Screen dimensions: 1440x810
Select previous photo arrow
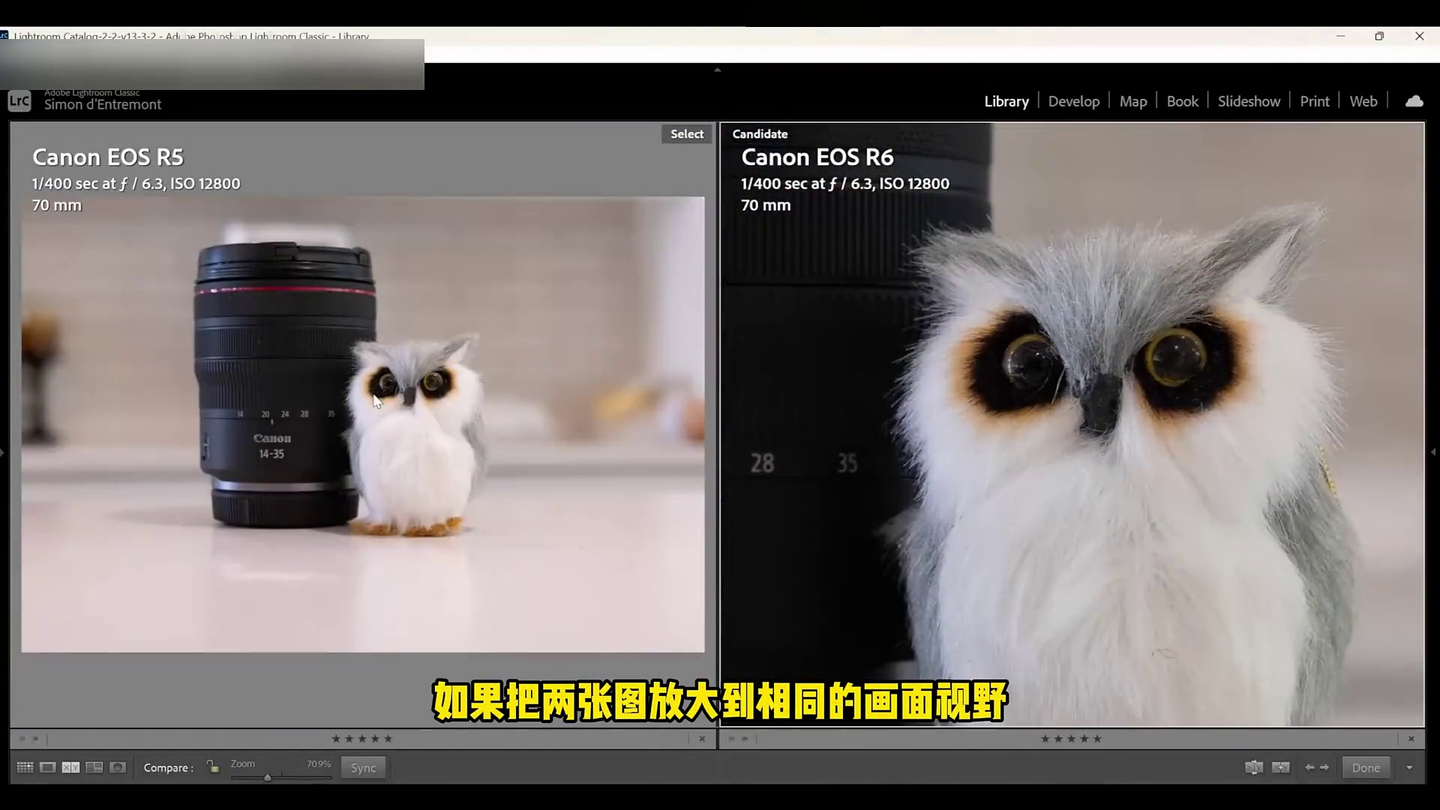(1310, 768)
